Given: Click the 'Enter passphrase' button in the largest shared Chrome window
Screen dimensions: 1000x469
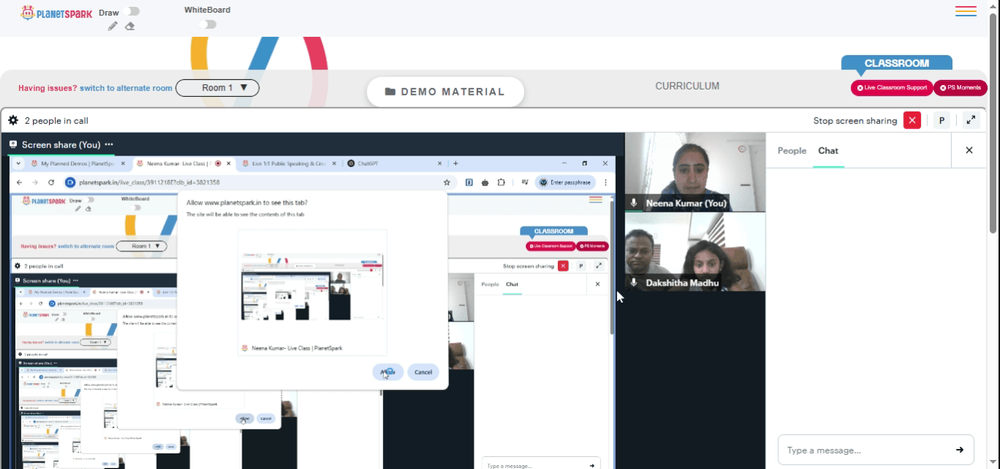Looking at the screenshot, I should click(566, 182).
